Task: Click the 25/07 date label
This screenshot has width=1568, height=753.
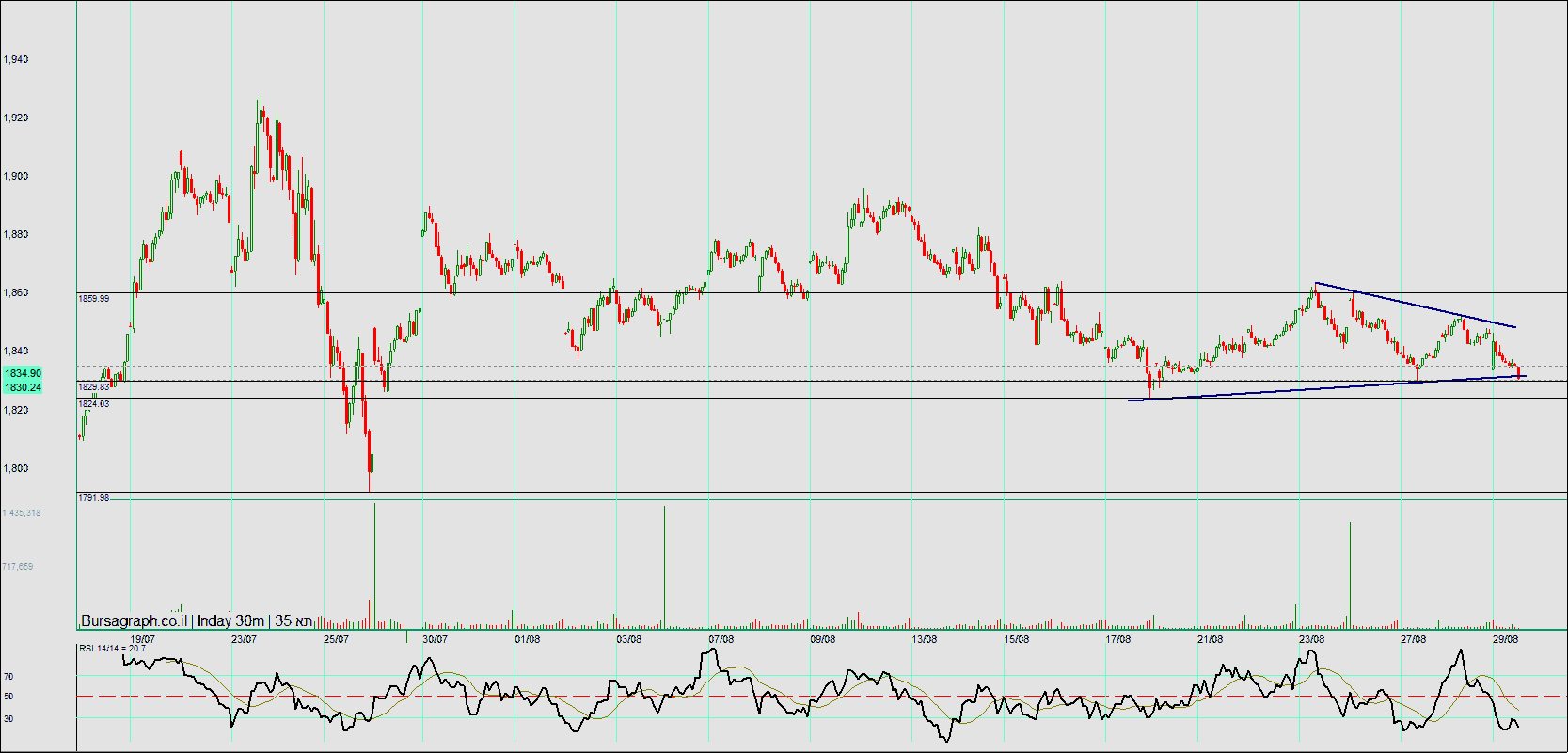Action: [336, 639]
